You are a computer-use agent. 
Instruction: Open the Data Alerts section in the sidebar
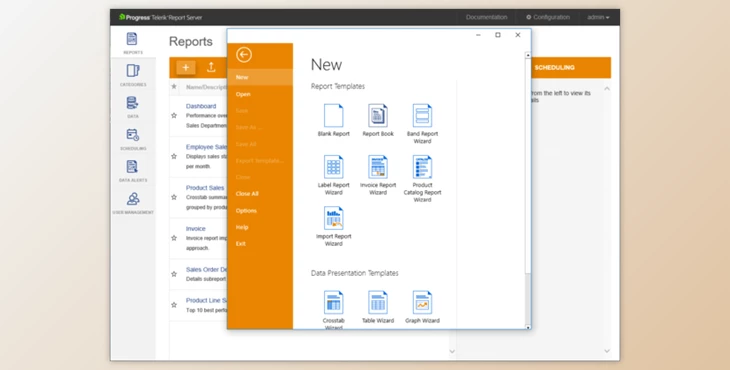tap(133, 170)
